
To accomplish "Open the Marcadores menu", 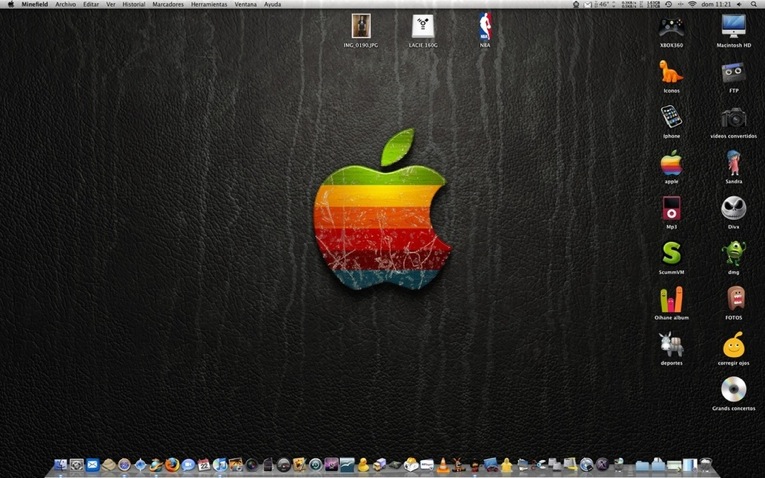I will 167,5.
